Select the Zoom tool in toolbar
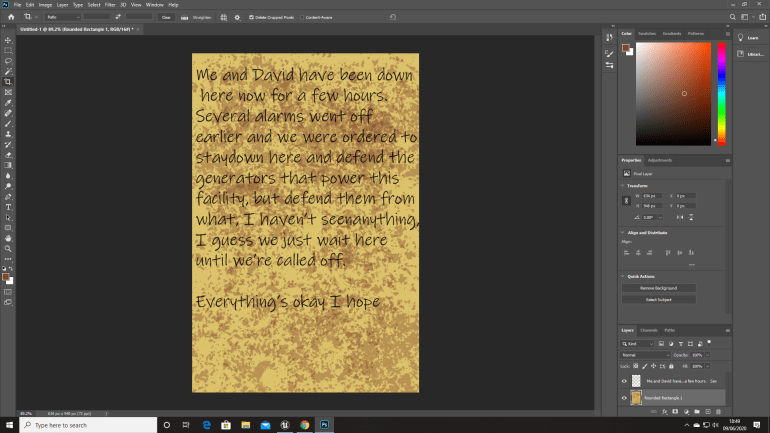The image size is (770, 433). click(8, 248)
